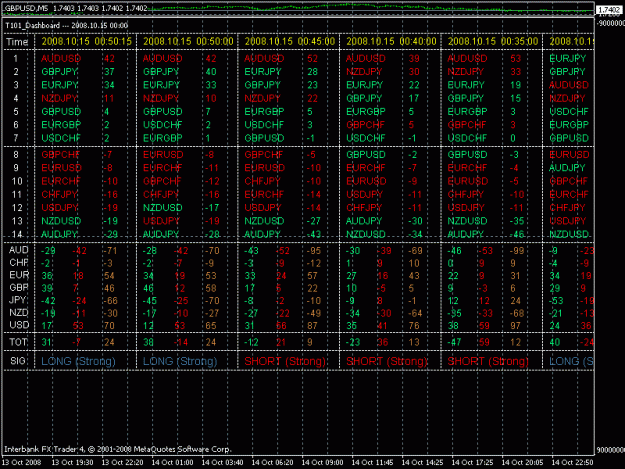This screenshot has height=469, width=625.
Task: Select the 2008.10.15 00:50:15 column header
Action: click(86, 41)
